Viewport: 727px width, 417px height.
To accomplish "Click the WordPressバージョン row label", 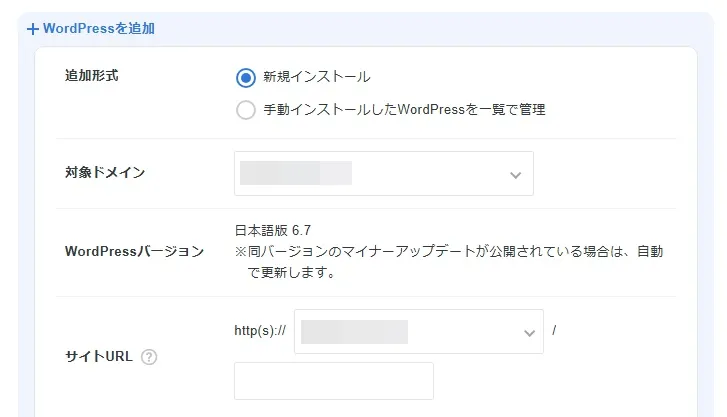I will pyautogui.click(x=134, y=251).
